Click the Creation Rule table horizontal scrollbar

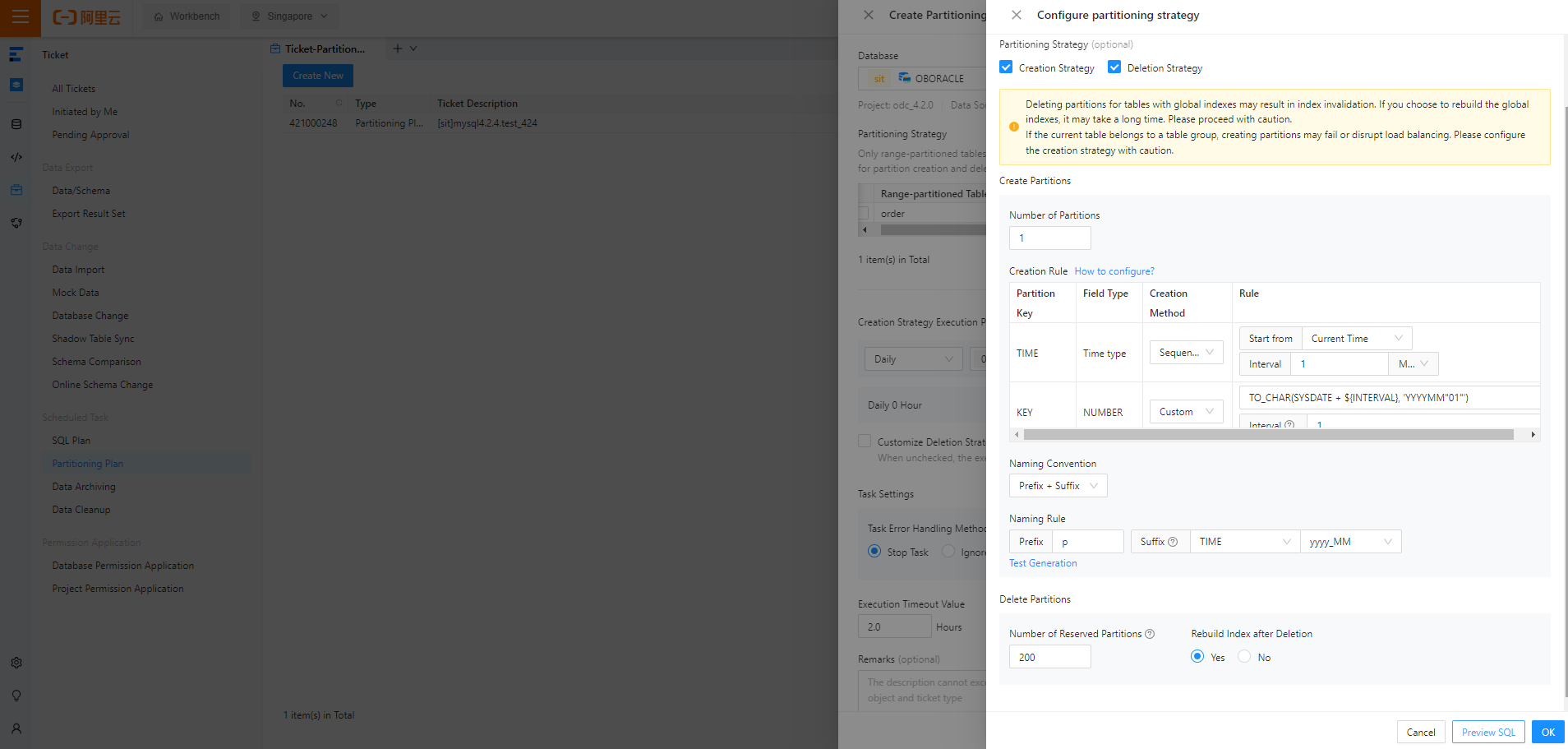tap(1268, 435)
